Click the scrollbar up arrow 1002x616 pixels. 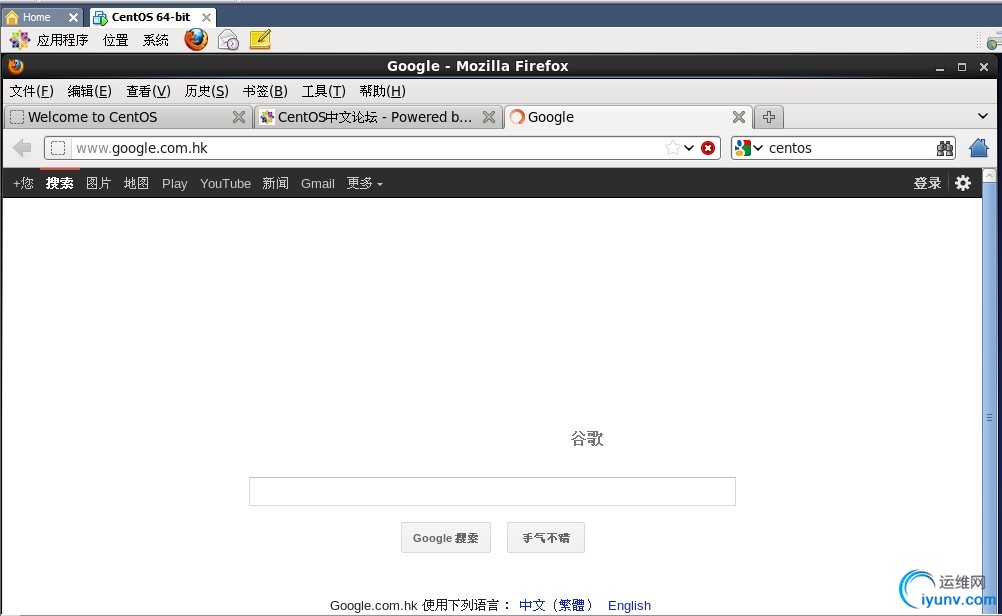[x=989, y=175]
